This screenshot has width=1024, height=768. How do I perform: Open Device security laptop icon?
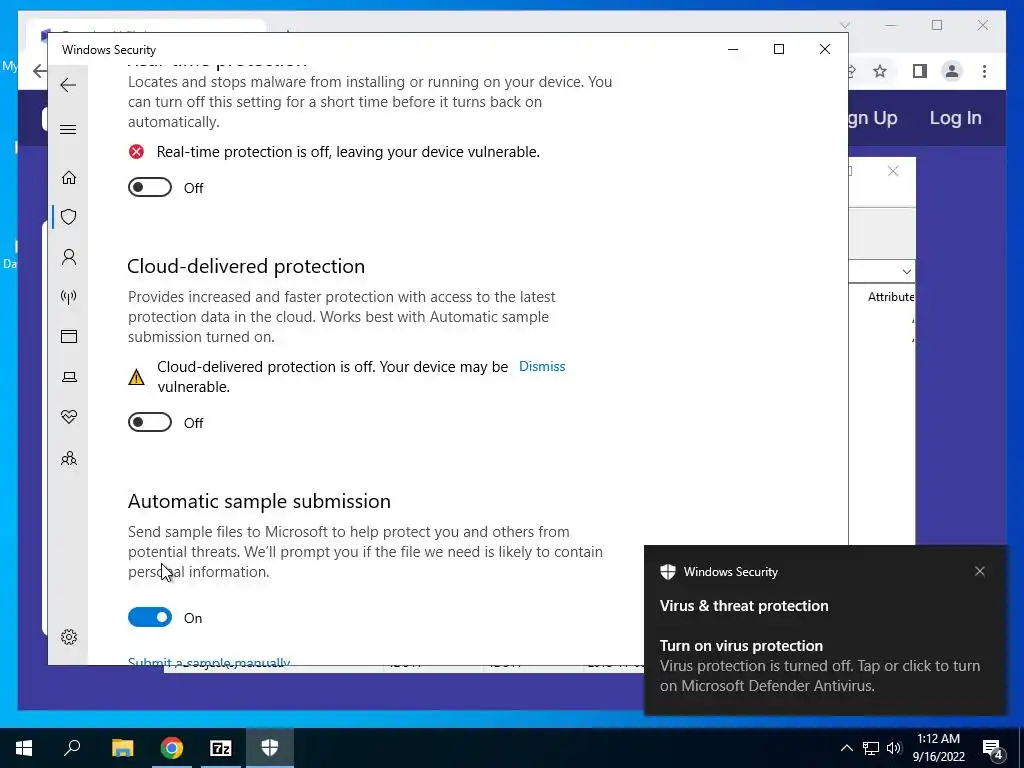69,377
